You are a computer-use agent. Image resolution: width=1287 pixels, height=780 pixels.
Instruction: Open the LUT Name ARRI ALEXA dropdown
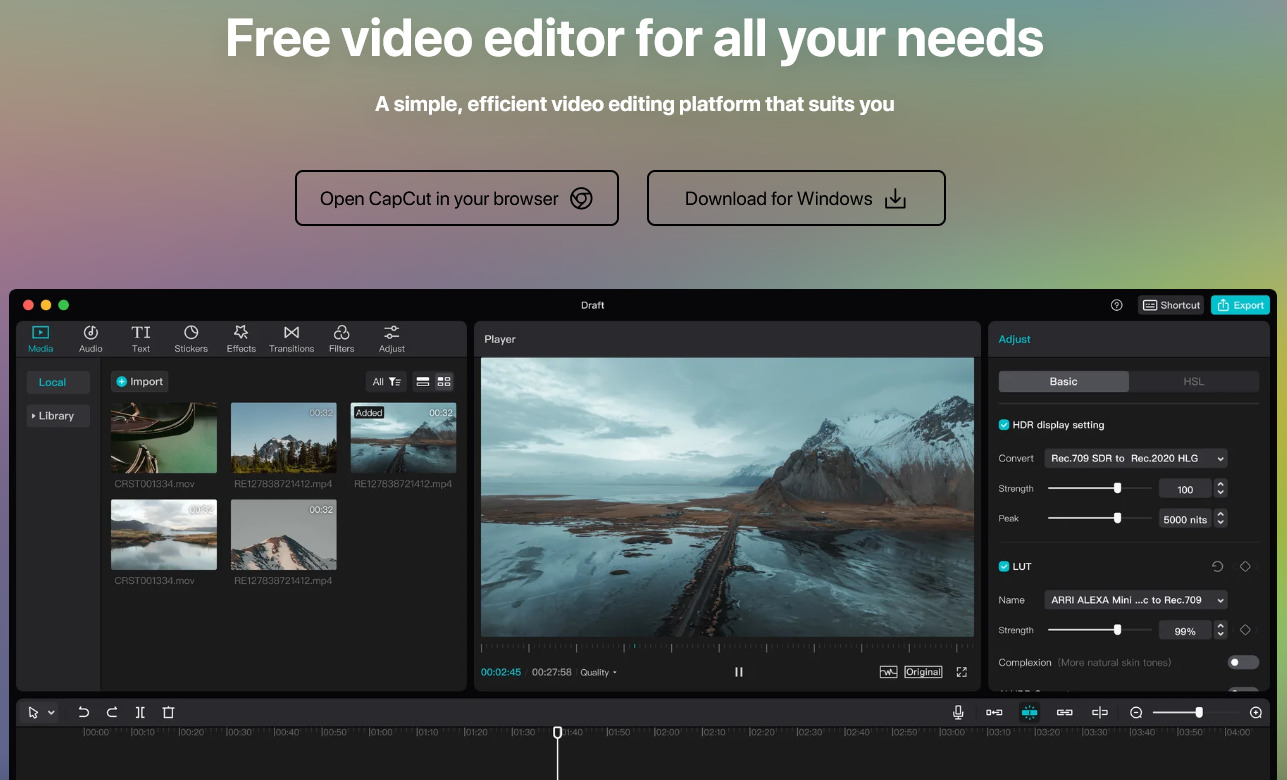(x=1135, y=600)
